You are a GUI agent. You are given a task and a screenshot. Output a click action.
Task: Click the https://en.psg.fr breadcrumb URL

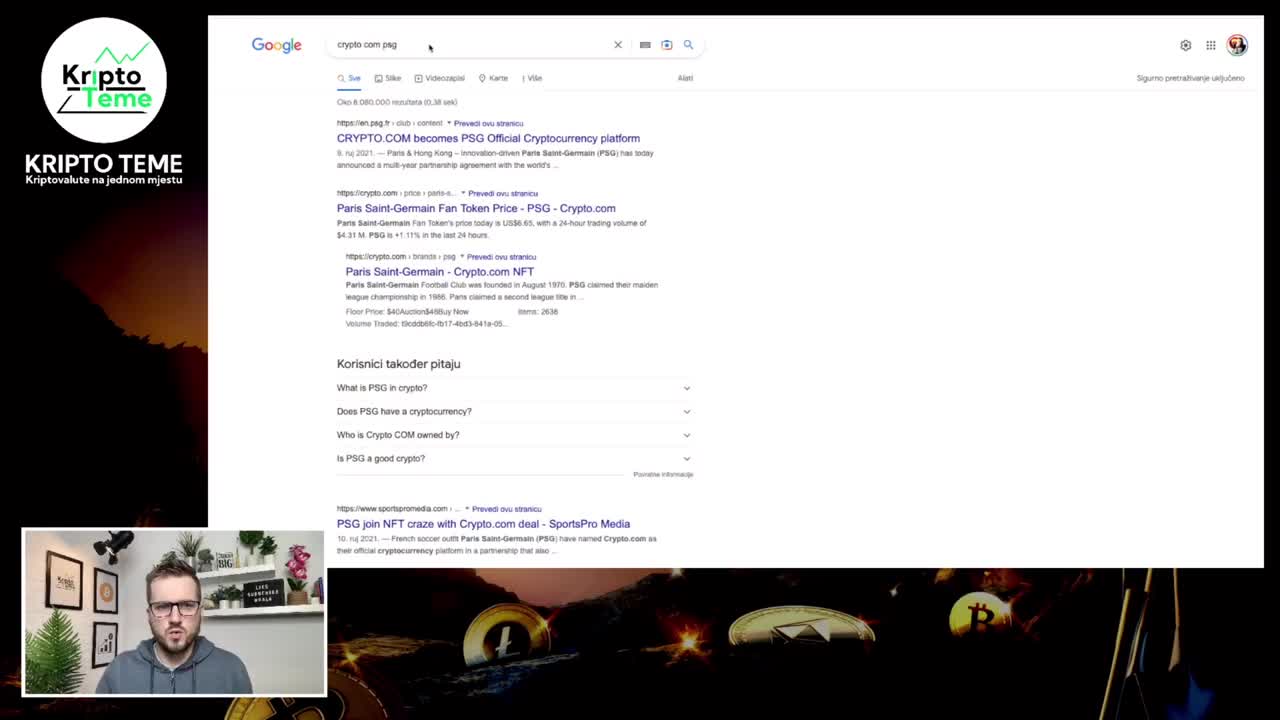pyautogui.click(x=389, y=123)
